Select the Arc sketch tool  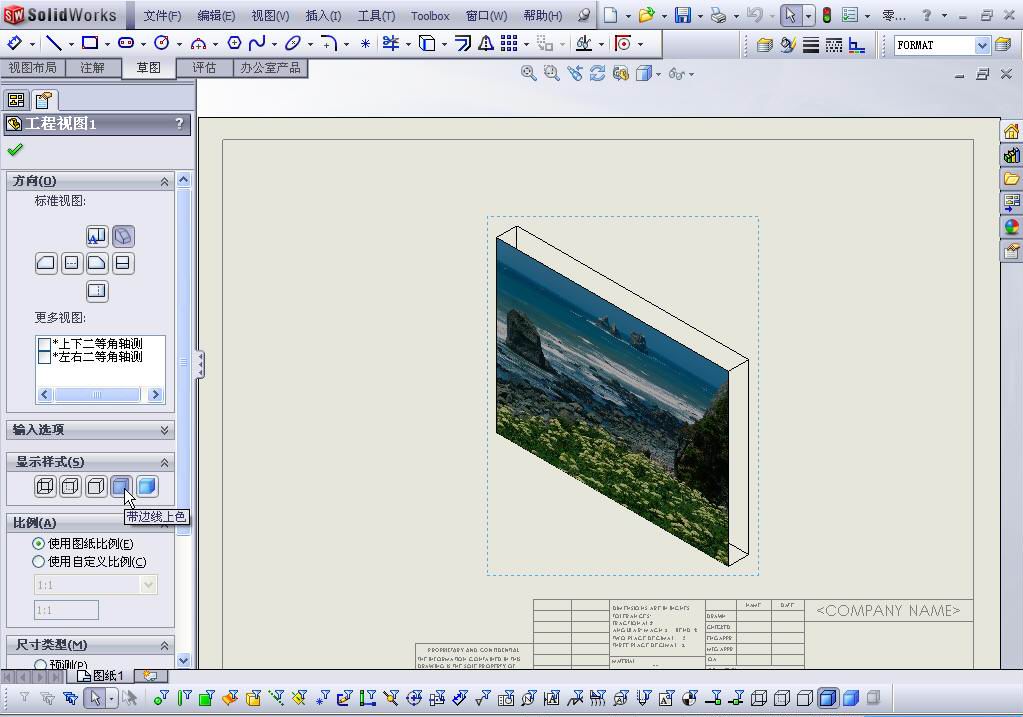click(198, 44)
